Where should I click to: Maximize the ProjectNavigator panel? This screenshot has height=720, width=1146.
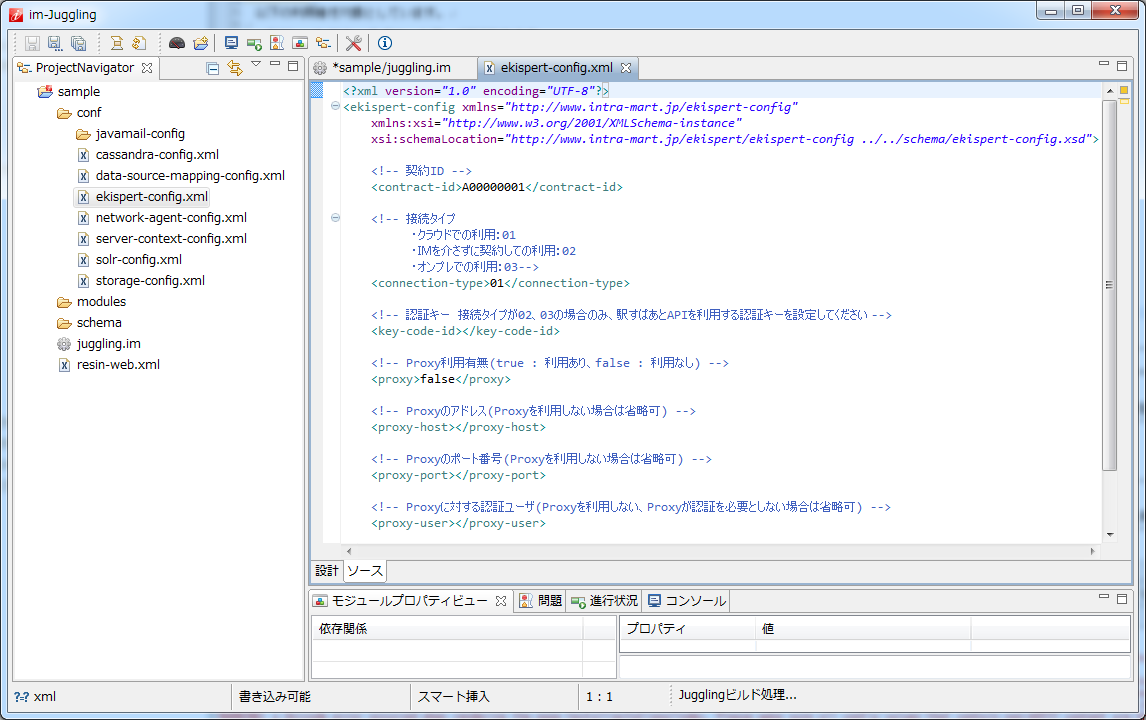293,66
